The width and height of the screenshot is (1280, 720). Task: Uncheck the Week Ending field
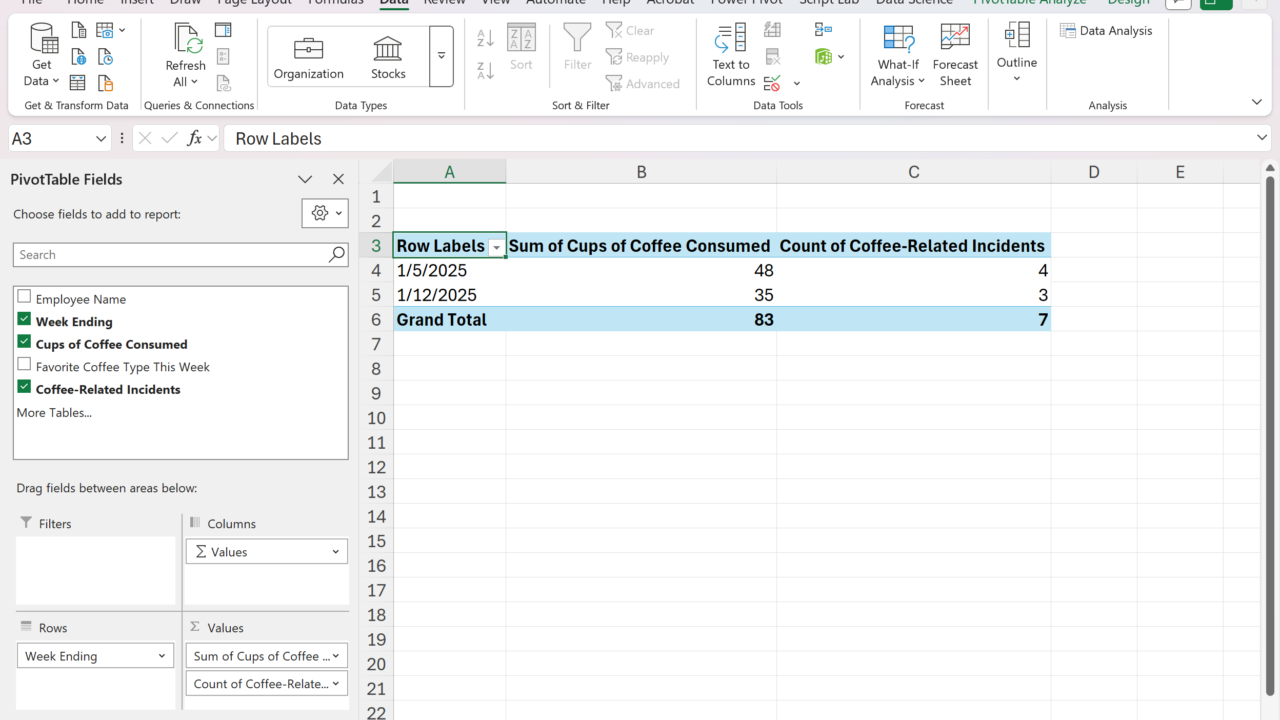point(25,321)
